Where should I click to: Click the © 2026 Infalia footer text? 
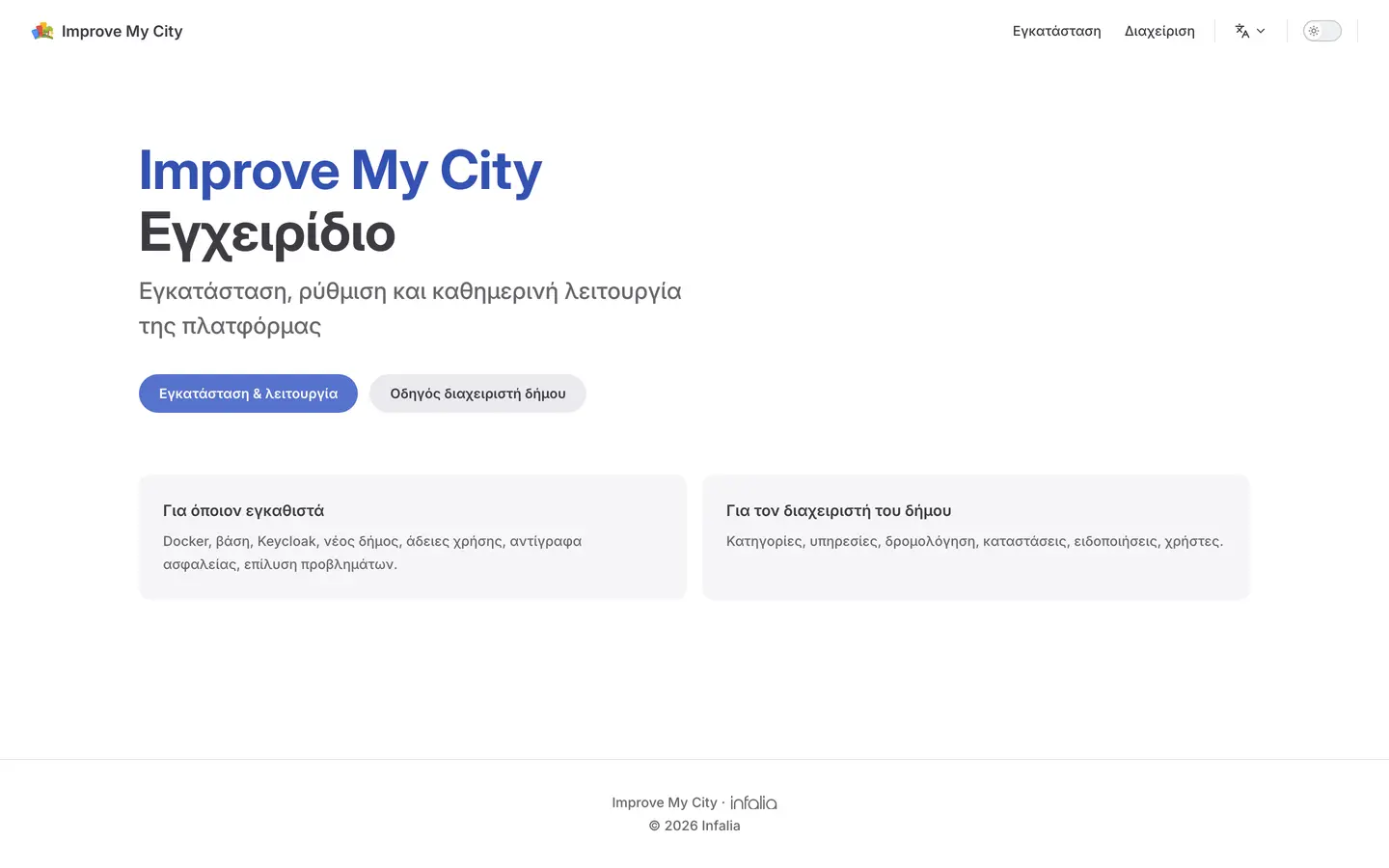(x=694, y=826)
